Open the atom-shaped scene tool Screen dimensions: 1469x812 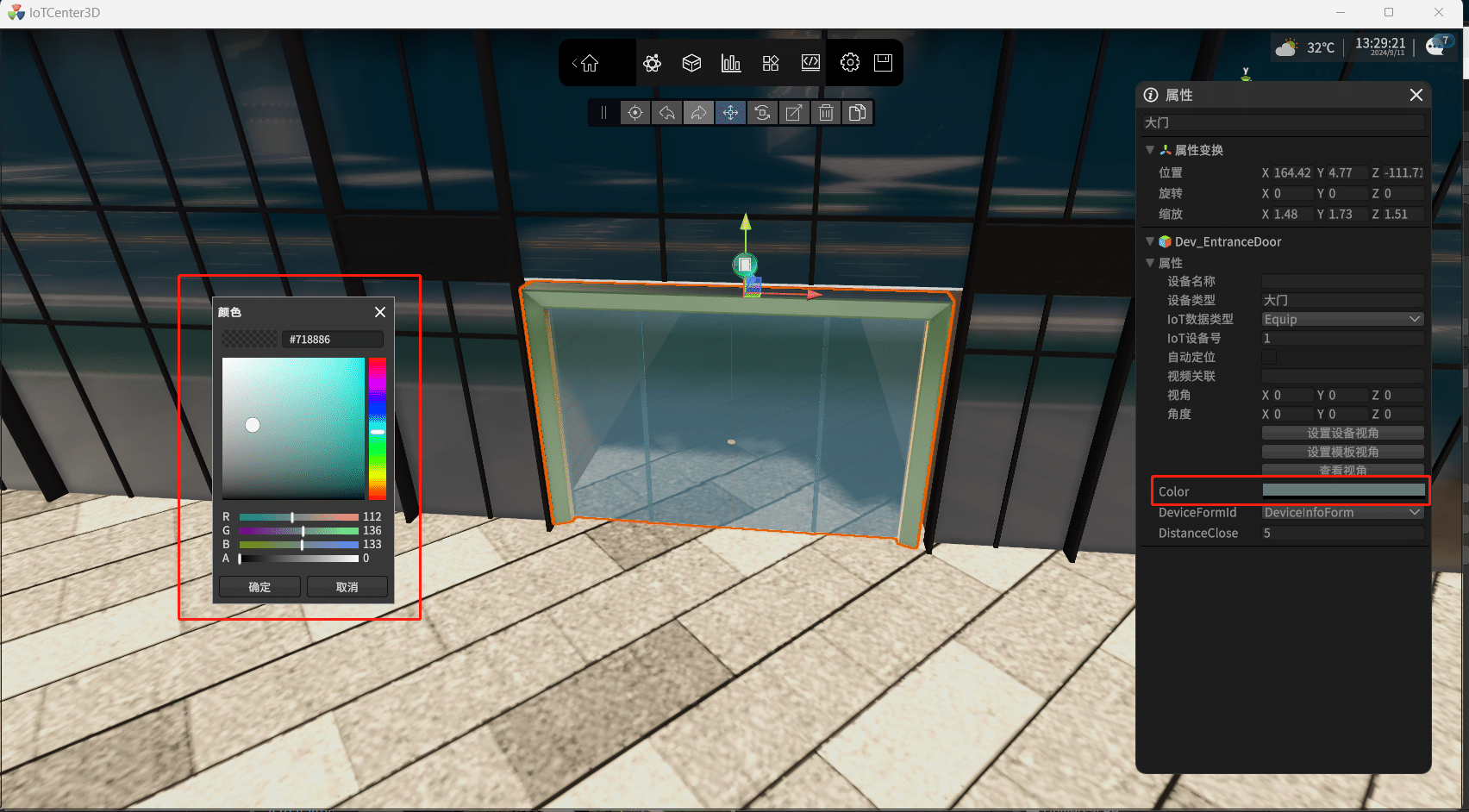click(x=652, y=63)
